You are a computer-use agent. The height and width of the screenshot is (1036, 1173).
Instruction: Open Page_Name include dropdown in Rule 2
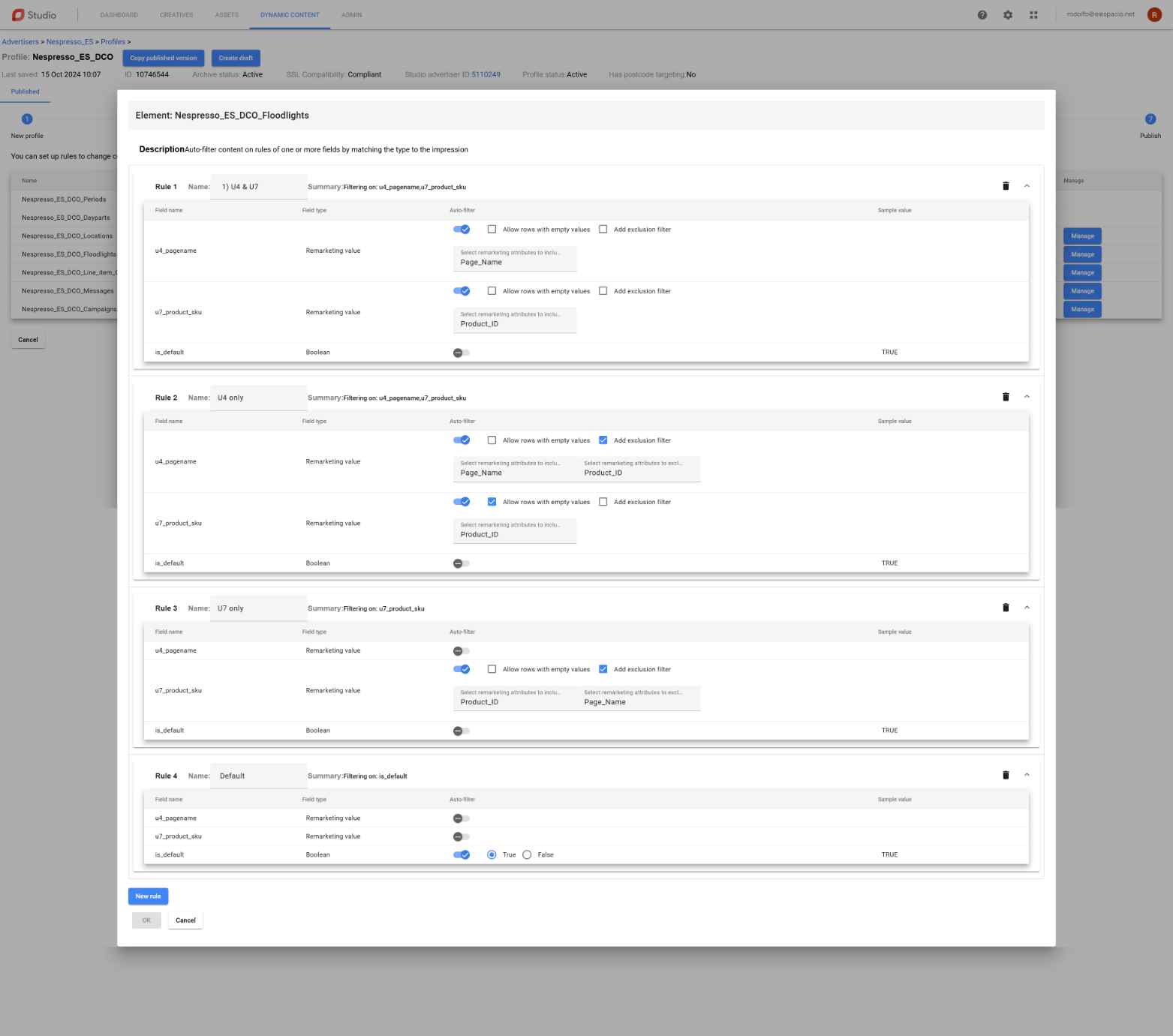pyautogui.click(x=515, y=469)
